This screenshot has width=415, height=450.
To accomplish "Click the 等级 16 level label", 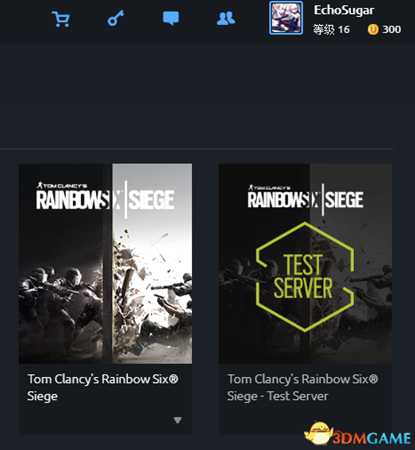I will [331, 30].
